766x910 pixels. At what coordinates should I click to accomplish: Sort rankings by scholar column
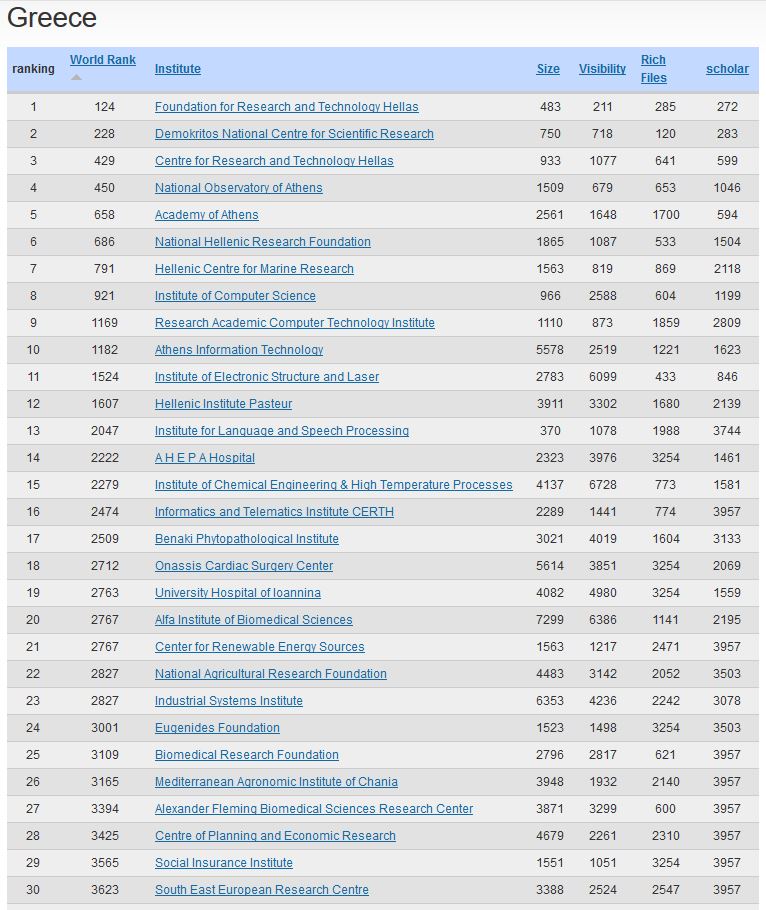click(727, 69)
